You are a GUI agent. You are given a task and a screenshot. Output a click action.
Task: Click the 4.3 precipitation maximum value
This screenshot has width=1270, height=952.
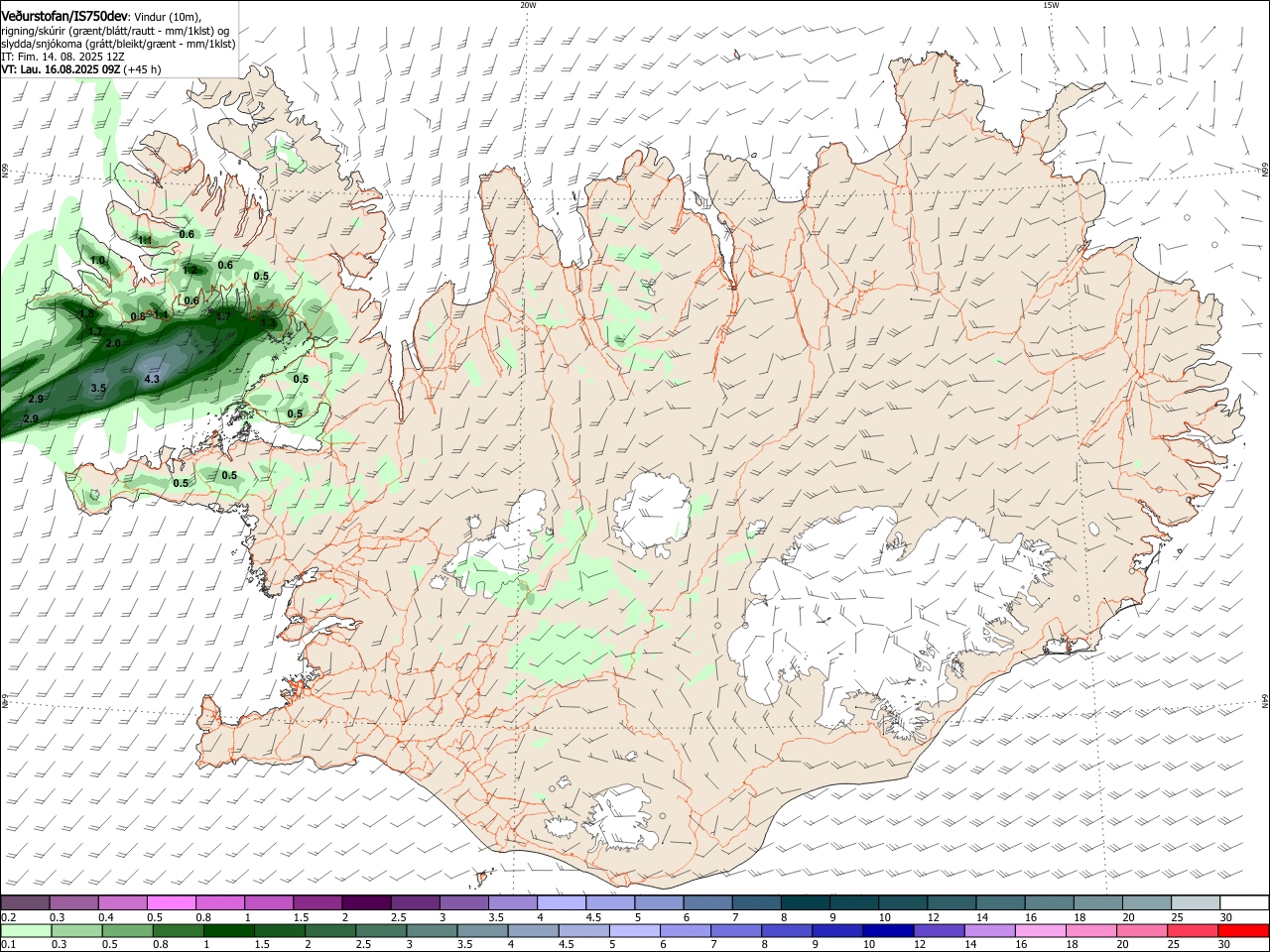point(152,379)
